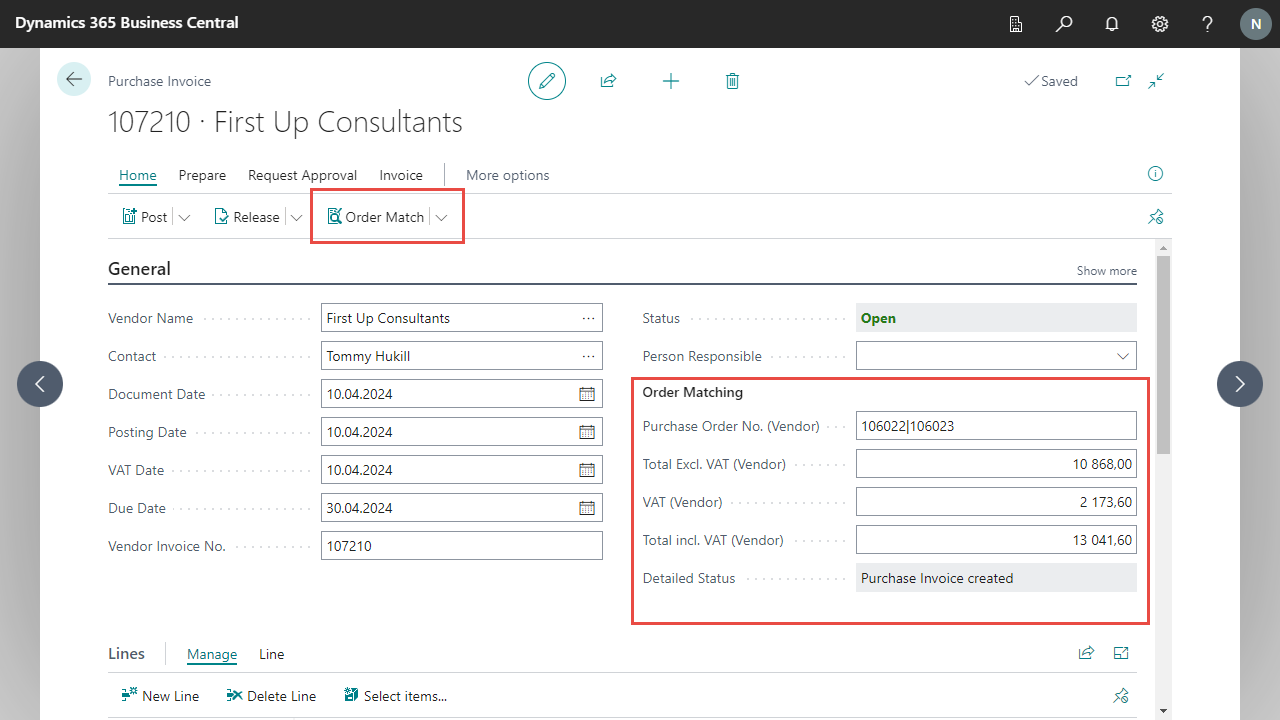
Task: Create new document with plus icon
Action: [671, 81]
